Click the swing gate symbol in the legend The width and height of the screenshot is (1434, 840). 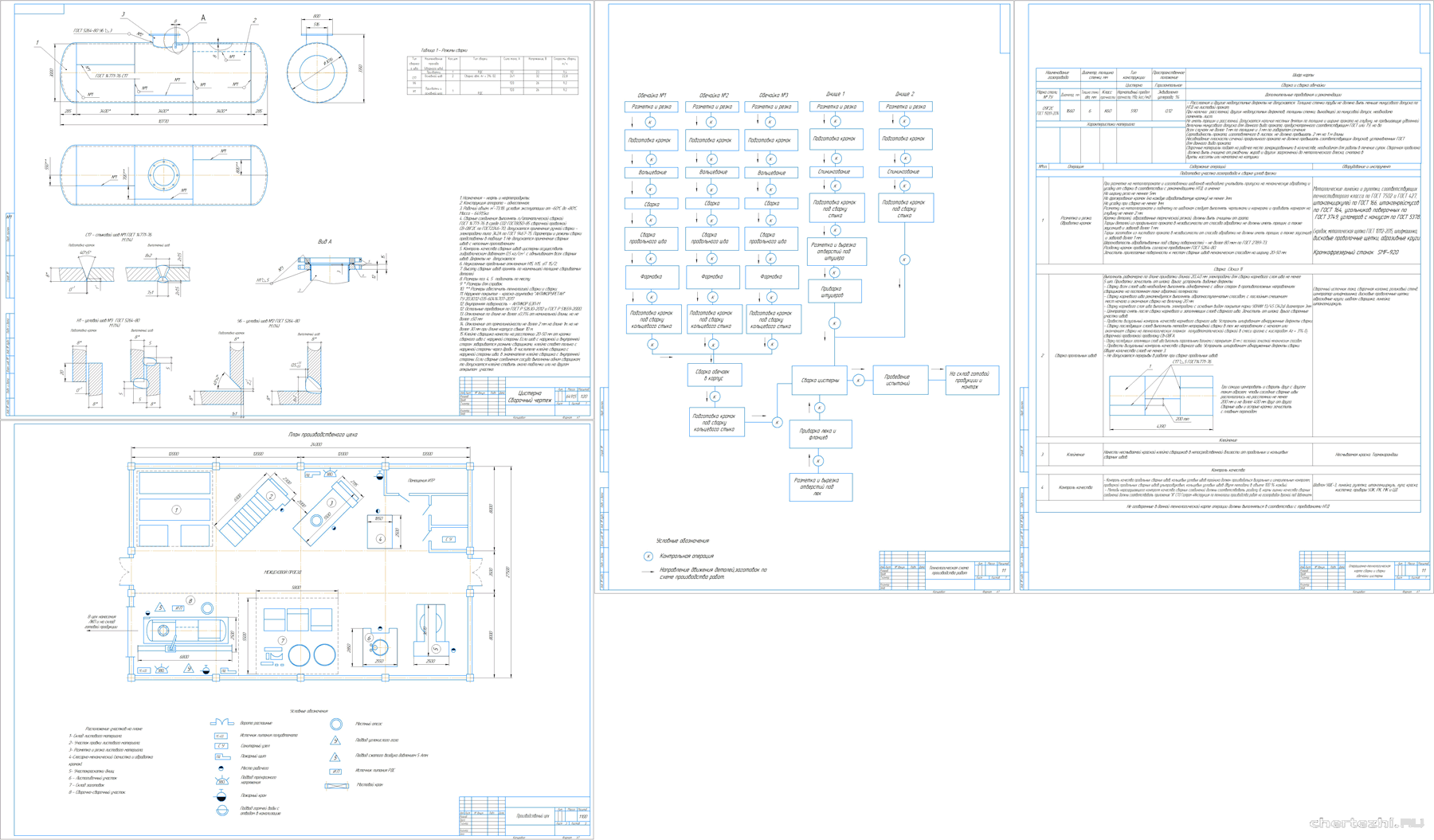click(221, 722)
